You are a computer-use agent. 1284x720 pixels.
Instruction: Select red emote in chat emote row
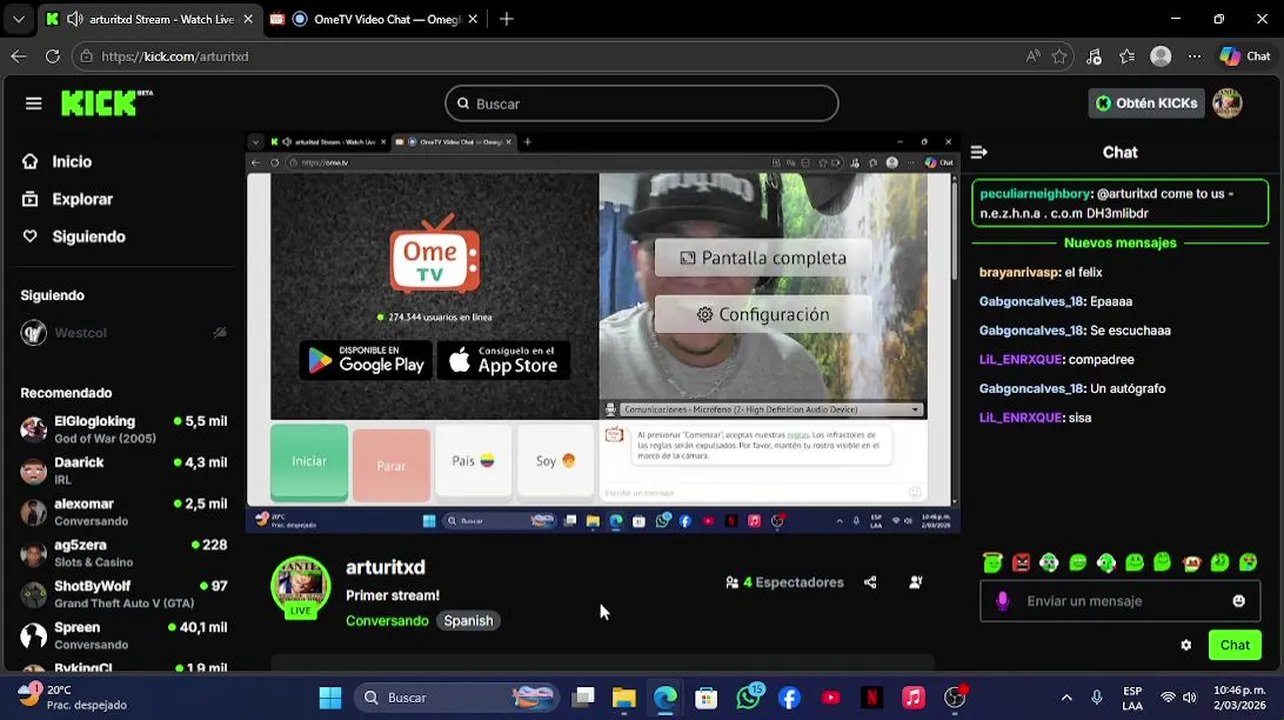tap(1020, 563)
